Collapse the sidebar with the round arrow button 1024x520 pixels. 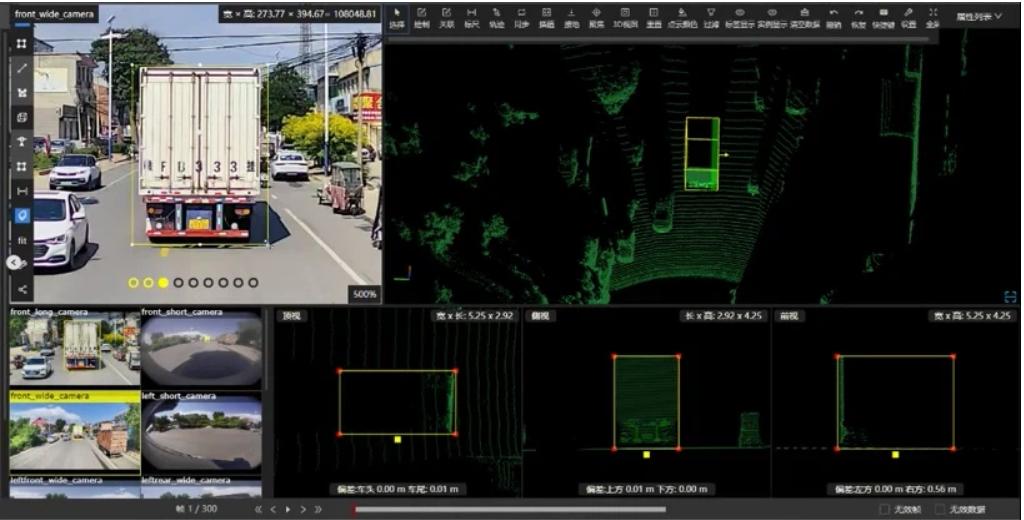[x=14, y=263]
